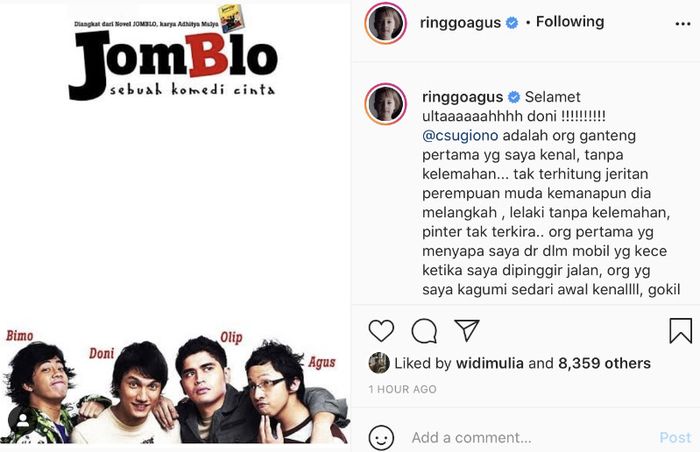Open the @csugiono mention link
Image resolution: width=700 pixels, height=452 pixels.
460,135
